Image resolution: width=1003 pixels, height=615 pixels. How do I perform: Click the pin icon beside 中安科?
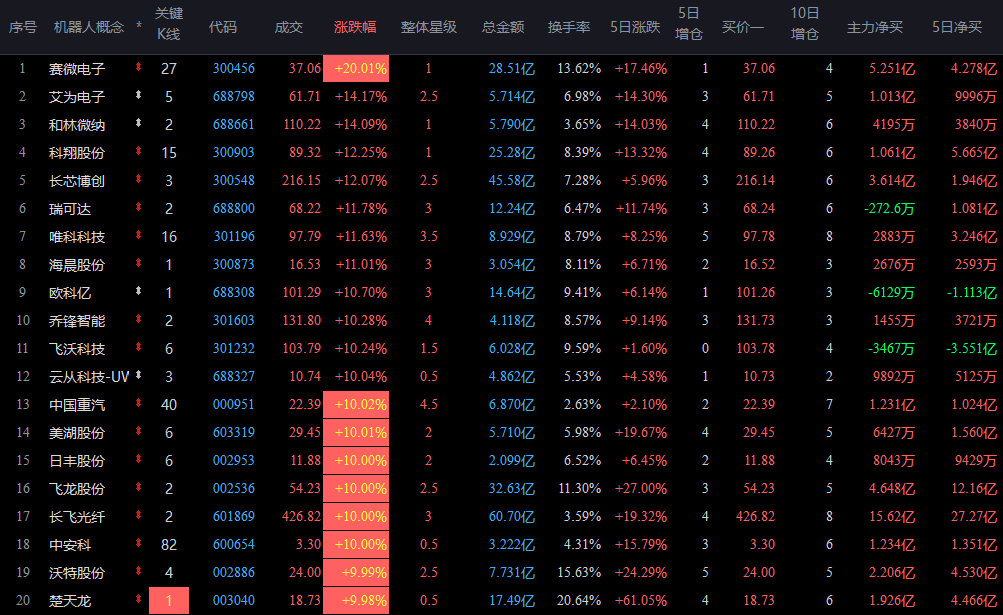[138, 543]
